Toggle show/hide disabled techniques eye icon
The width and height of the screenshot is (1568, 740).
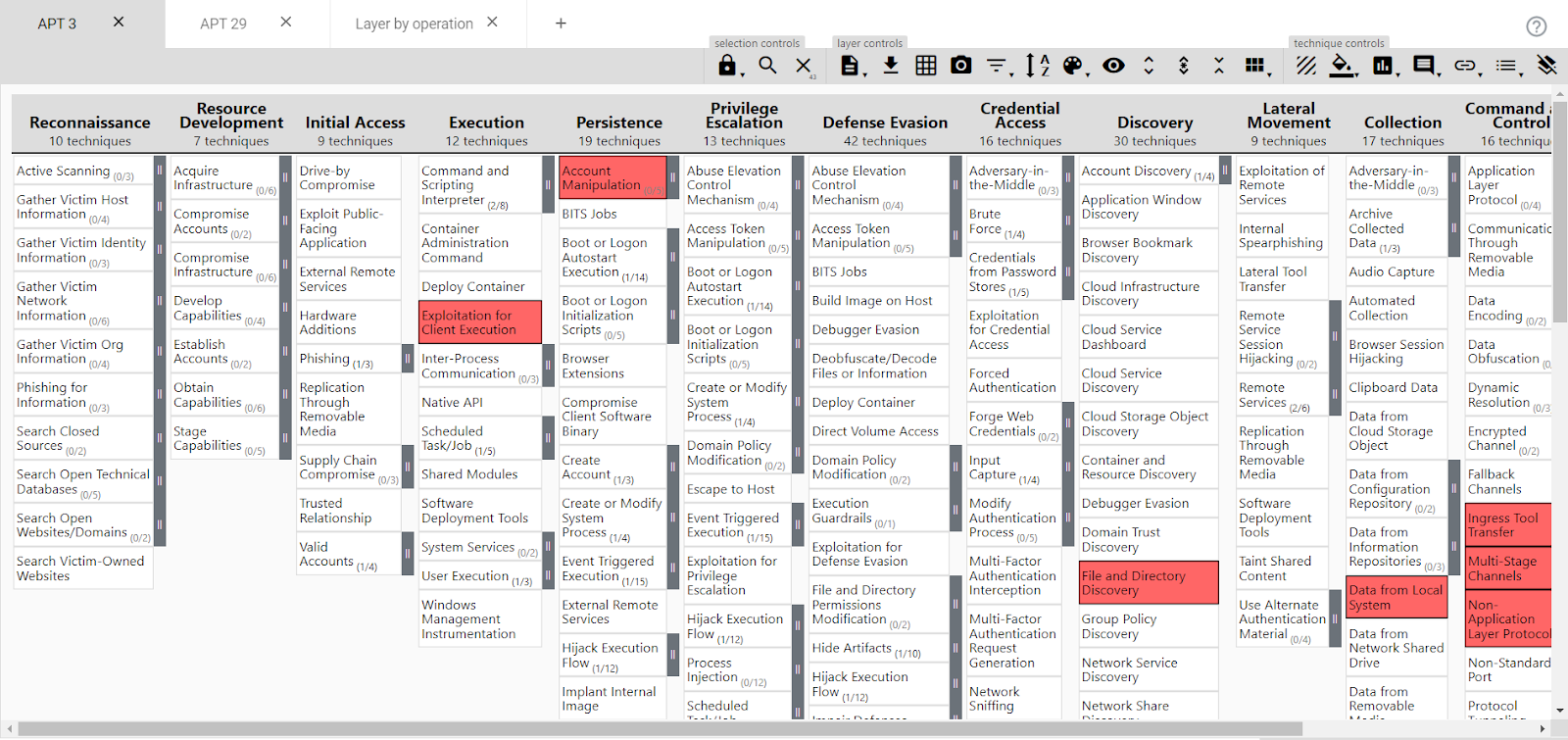point(1112,66)
